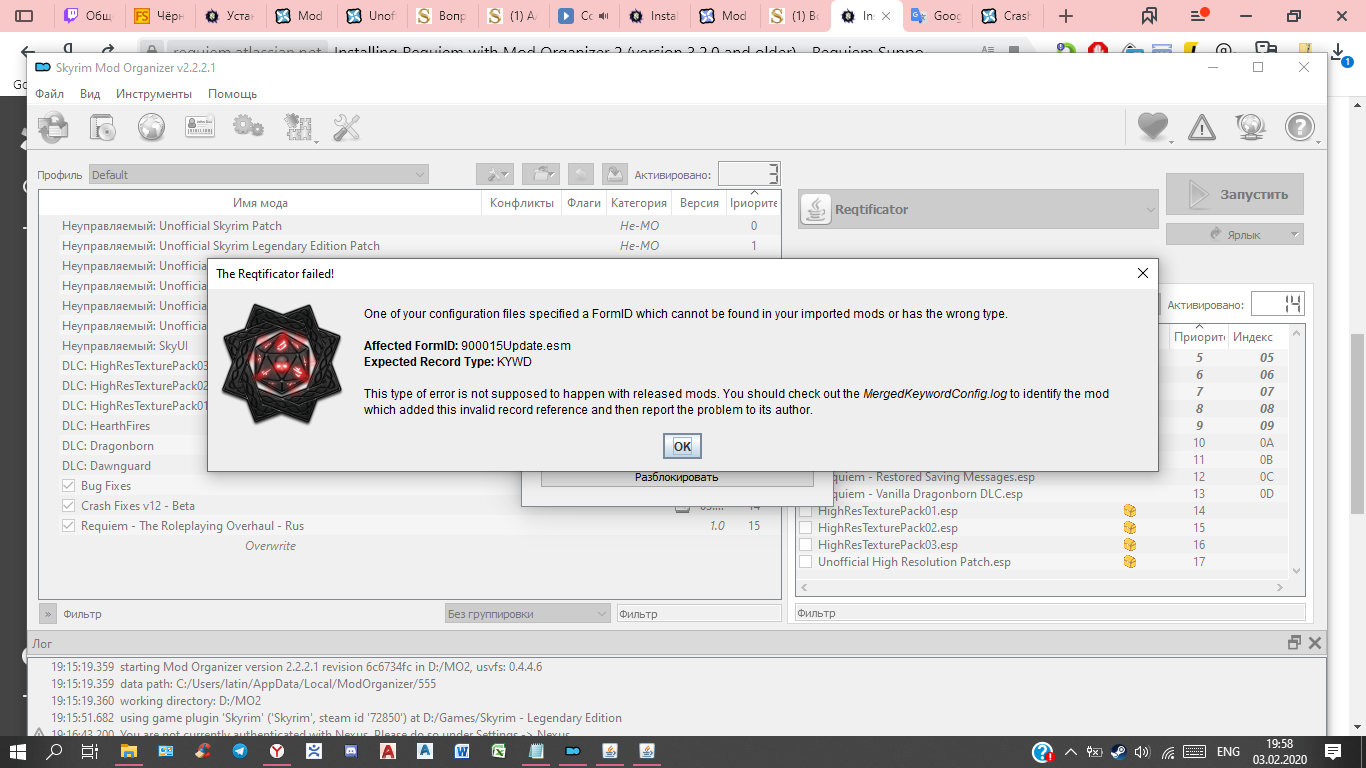The width and height of the screenshot is (1366, 768).
Task: Click the Разблокировать button
Action: [x=677, y=477]
